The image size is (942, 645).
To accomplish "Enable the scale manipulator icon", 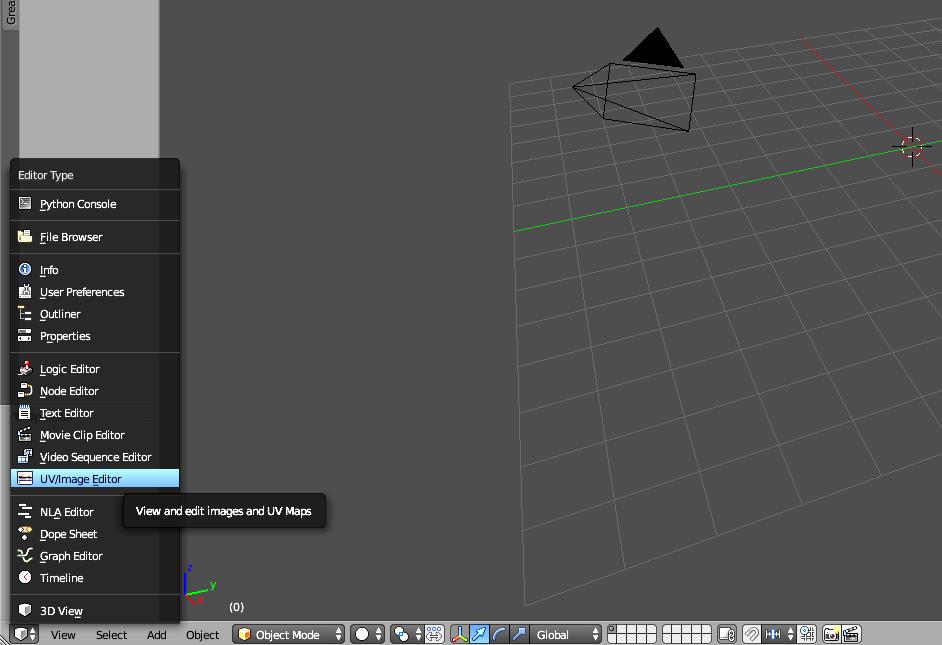I will point(519,634).
